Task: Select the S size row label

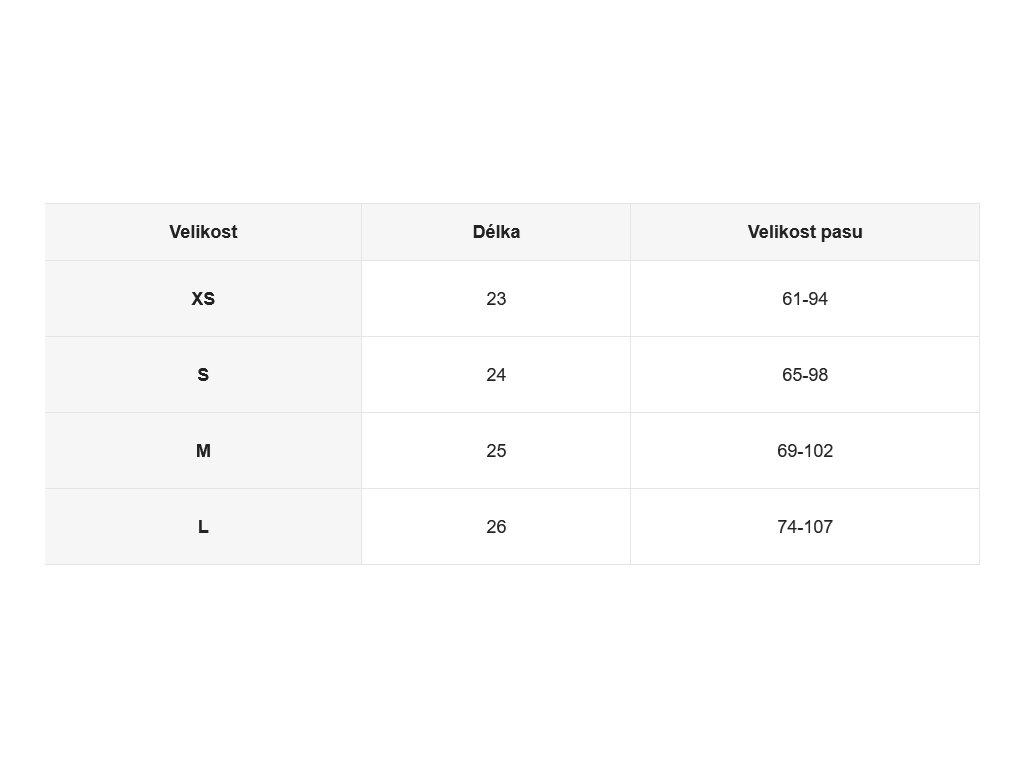Action: point(203,375)
